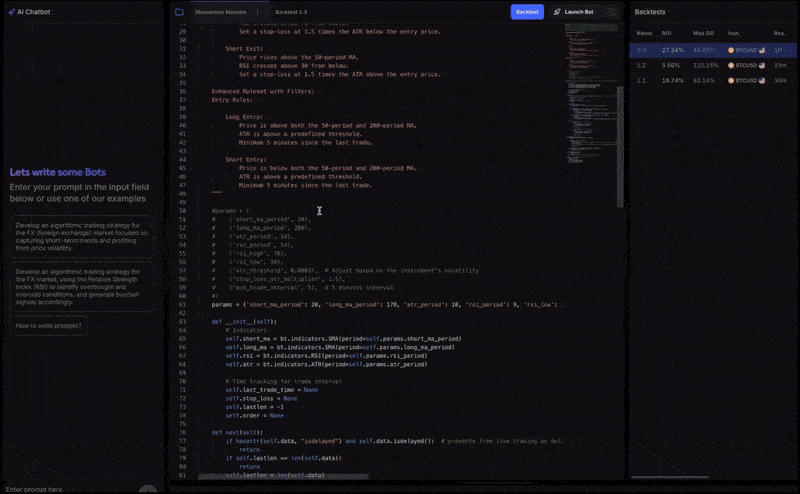Open the three-dot menu on the Momentum Maestro tab
Screen dimensions: 800x494
[257, 12]
